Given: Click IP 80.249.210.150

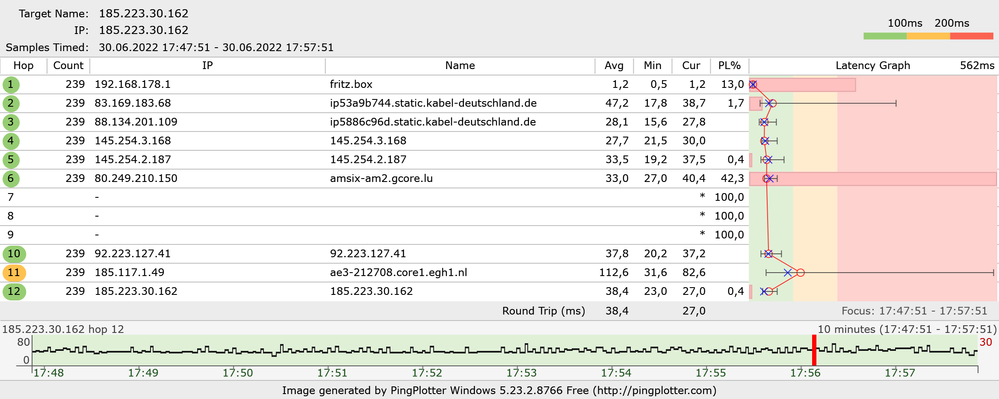Looking at the screenshot, I should click(x=136, y=178).
